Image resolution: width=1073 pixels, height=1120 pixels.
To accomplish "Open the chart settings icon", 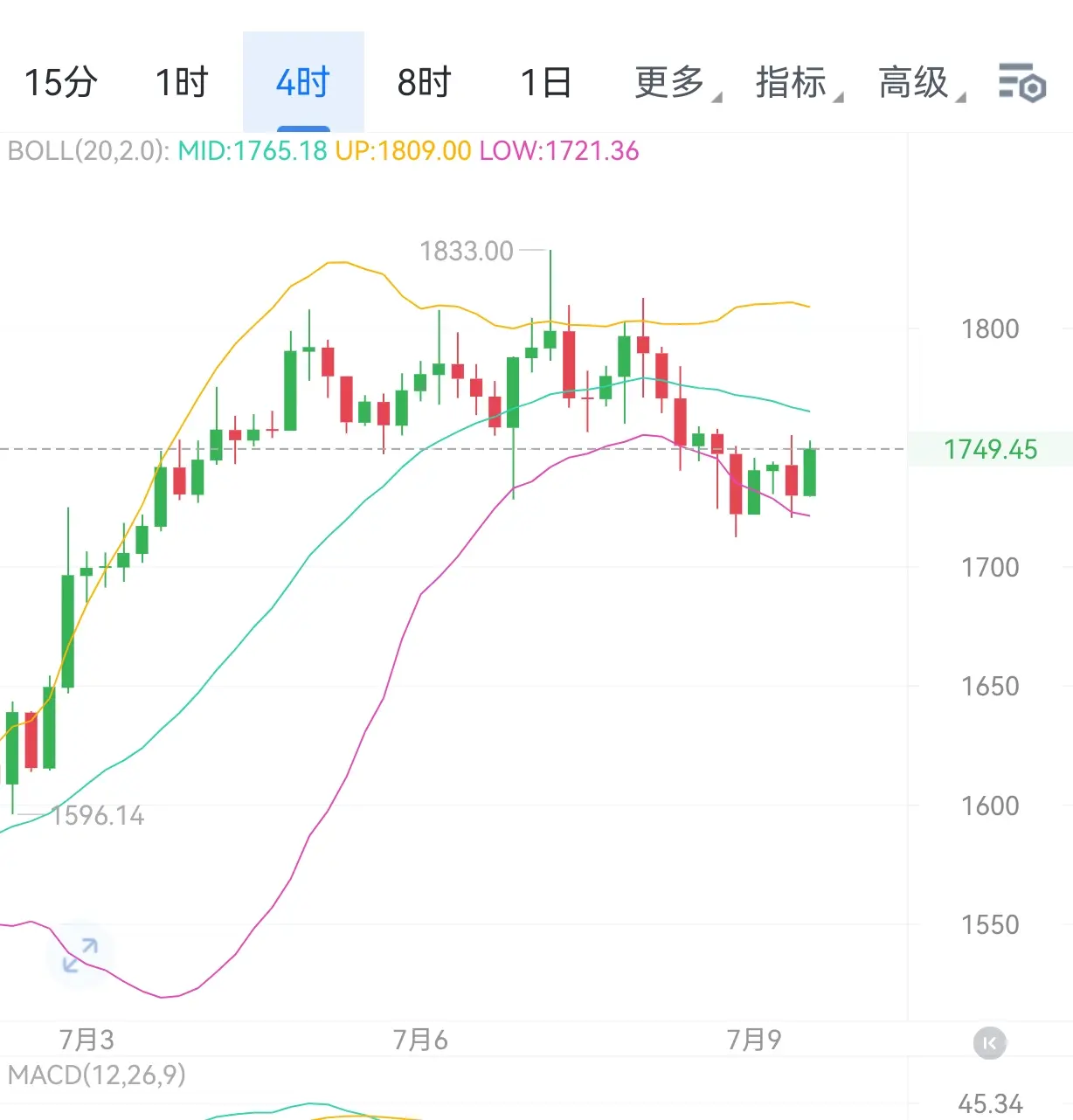I will coord(1021,83).
